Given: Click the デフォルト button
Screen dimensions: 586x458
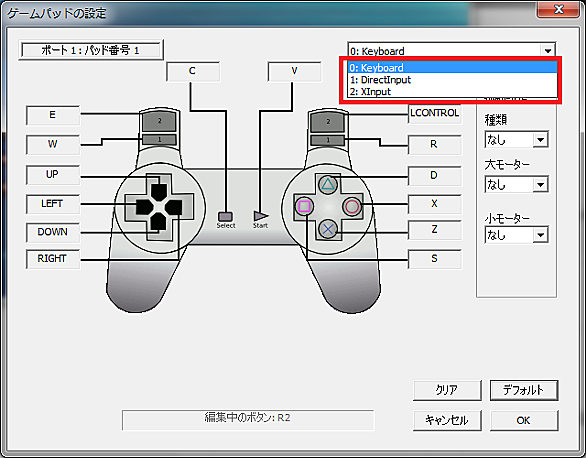Looking at the screenshot, I should (x=524, y=390).
